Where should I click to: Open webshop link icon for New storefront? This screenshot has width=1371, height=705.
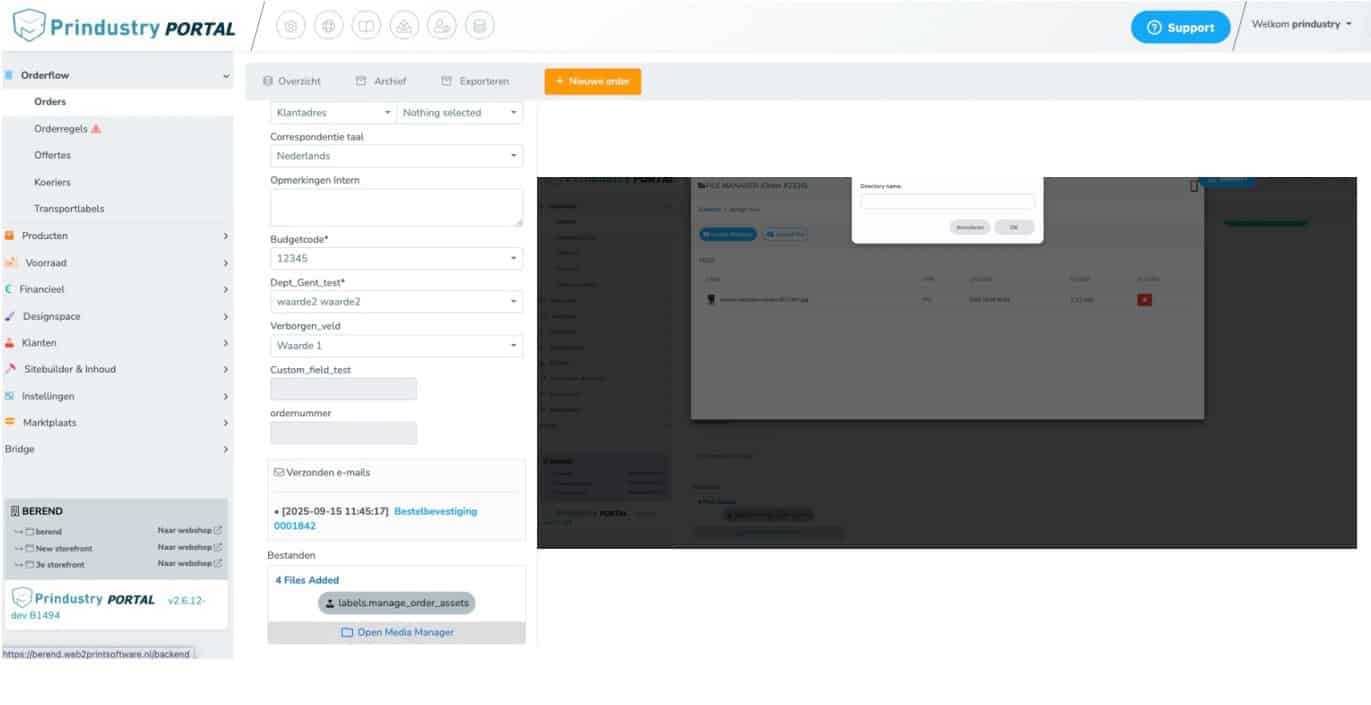click(x=218, y=548)
